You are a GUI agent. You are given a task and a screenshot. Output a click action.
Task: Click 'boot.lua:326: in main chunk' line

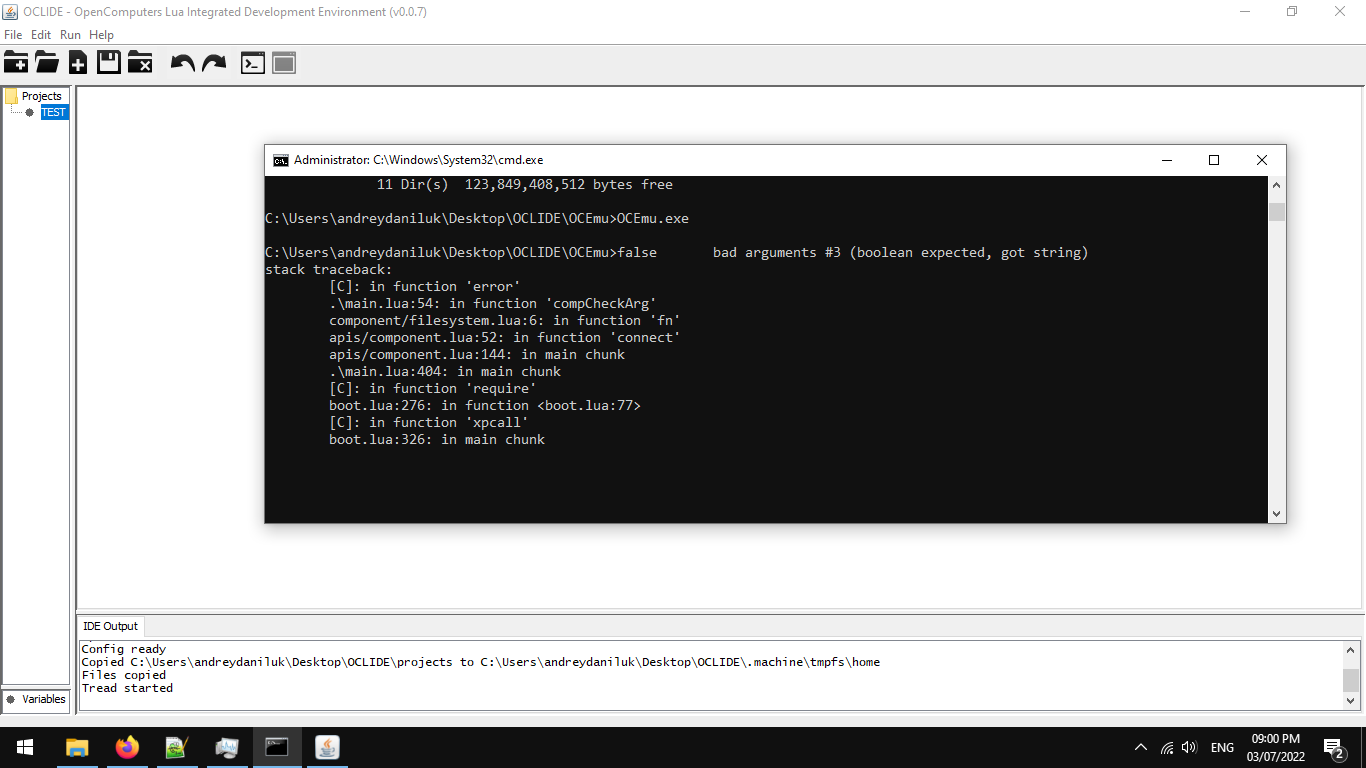437,440
